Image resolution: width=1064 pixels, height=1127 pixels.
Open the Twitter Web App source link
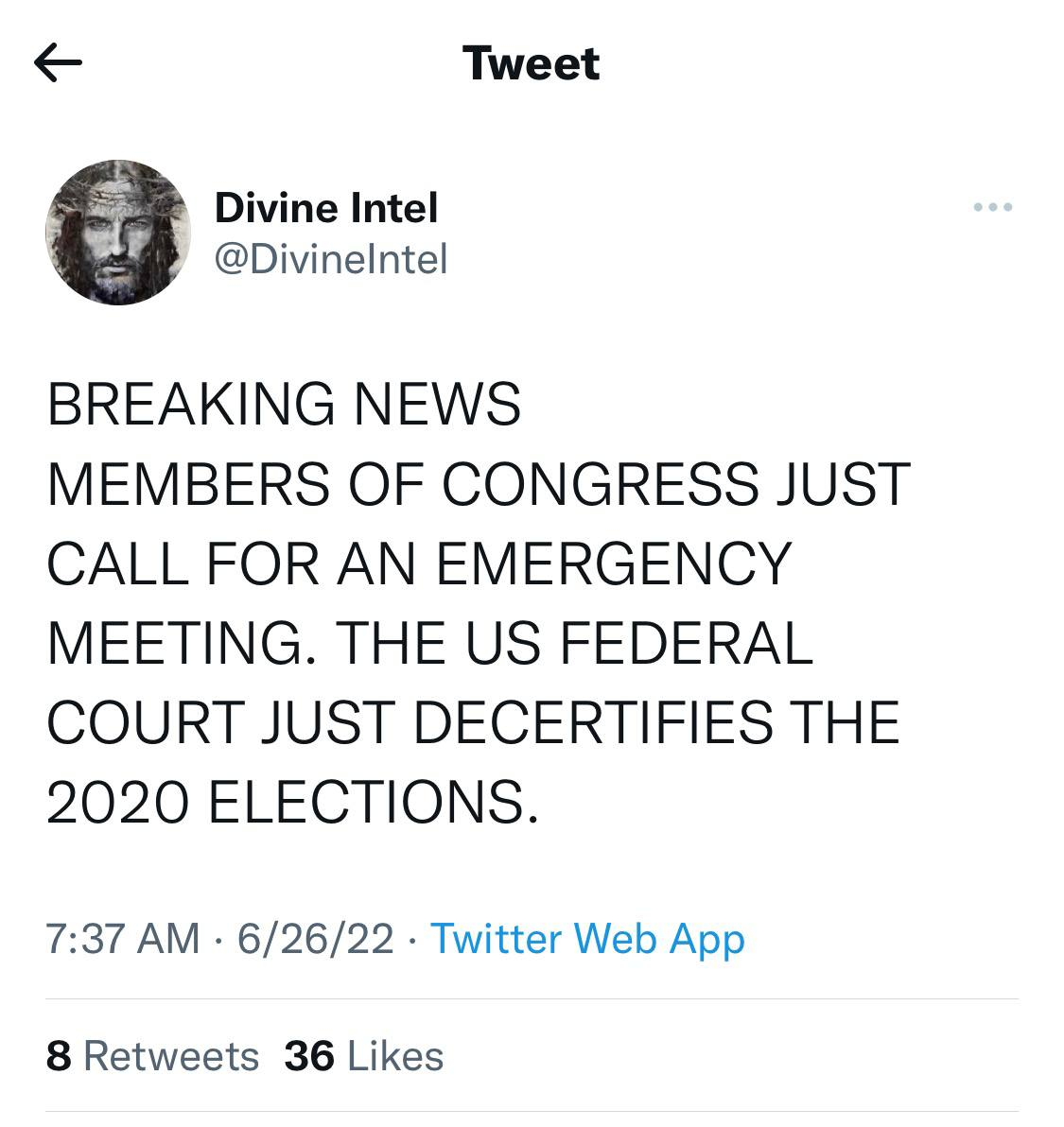click(x=587, y=939)
